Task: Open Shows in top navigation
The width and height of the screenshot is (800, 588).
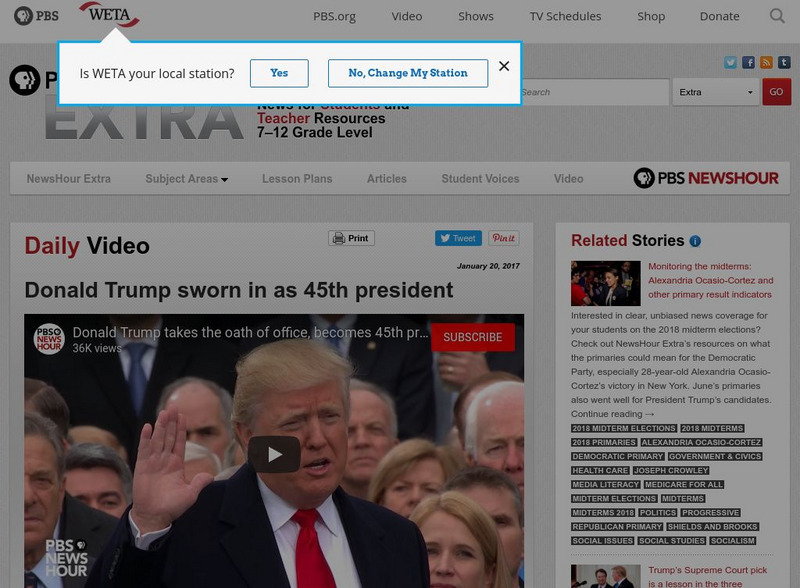Action: click(476, 16)
